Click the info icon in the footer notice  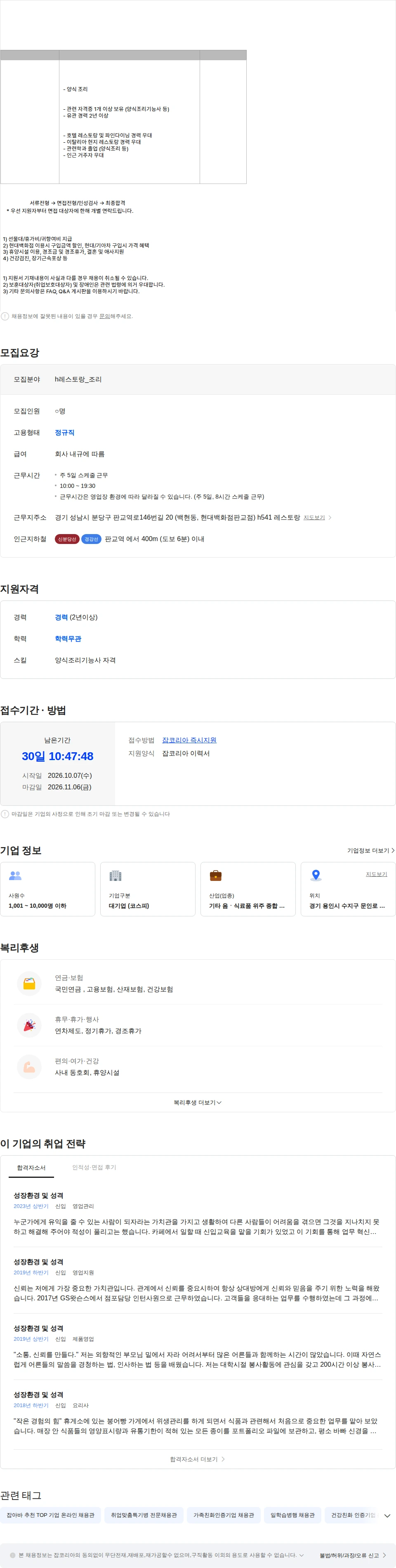(13, 1555)
